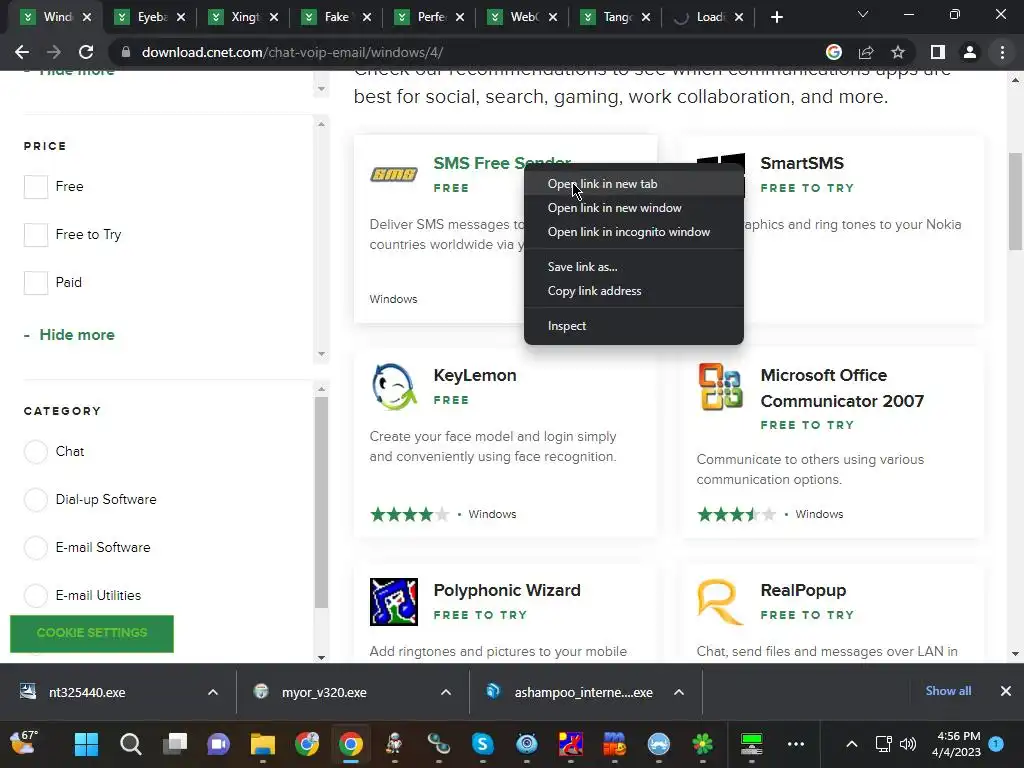Select the Chat category
1024x768 pixels.
pyautogui.click(x=36, y=451)
